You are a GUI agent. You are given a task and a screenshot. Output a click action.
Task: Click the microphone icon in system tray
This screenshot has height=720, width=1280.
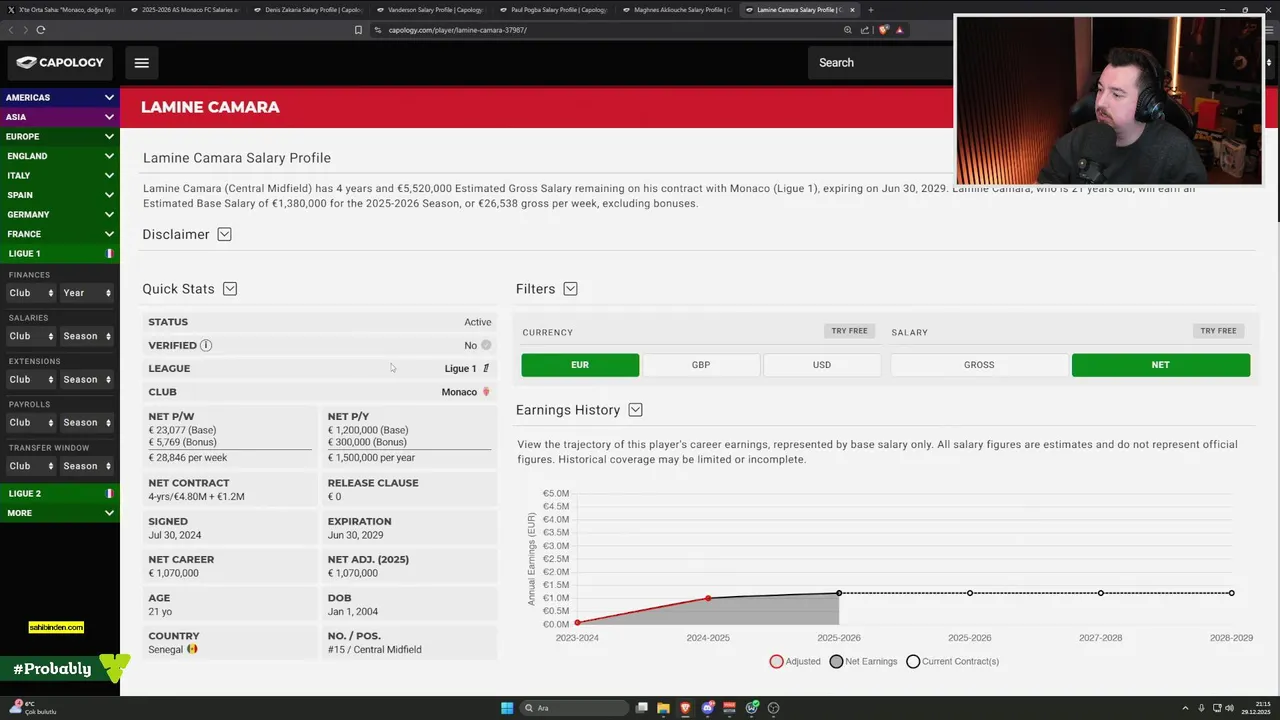click(1202, 708)
